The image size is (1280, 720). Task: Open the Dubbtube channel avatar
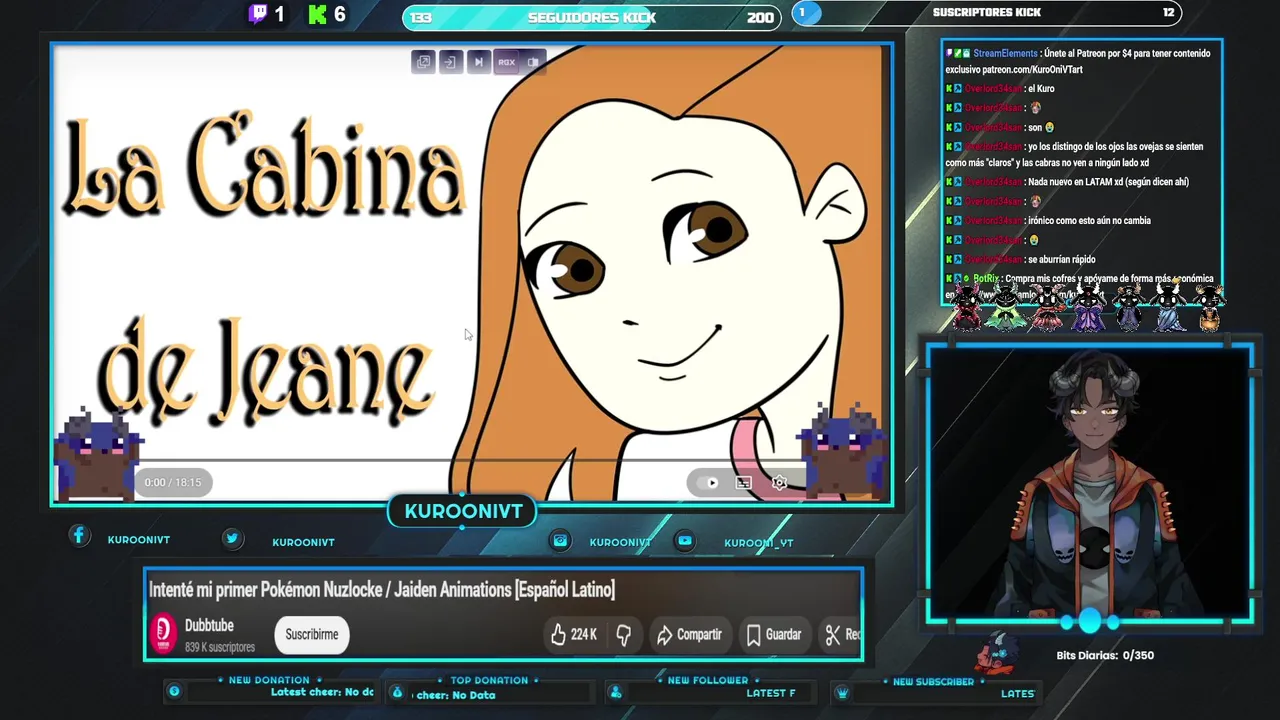coord(163,634)
